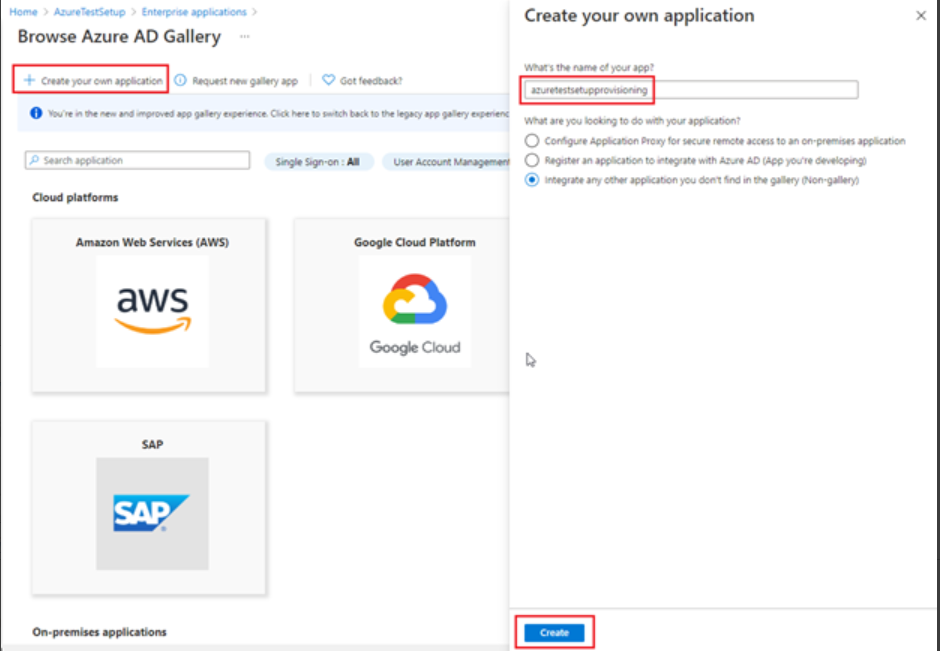Screen dimensions: 940x651
Task: Click the heart icon next to Got feedback
Action: [x=329, y=80]
